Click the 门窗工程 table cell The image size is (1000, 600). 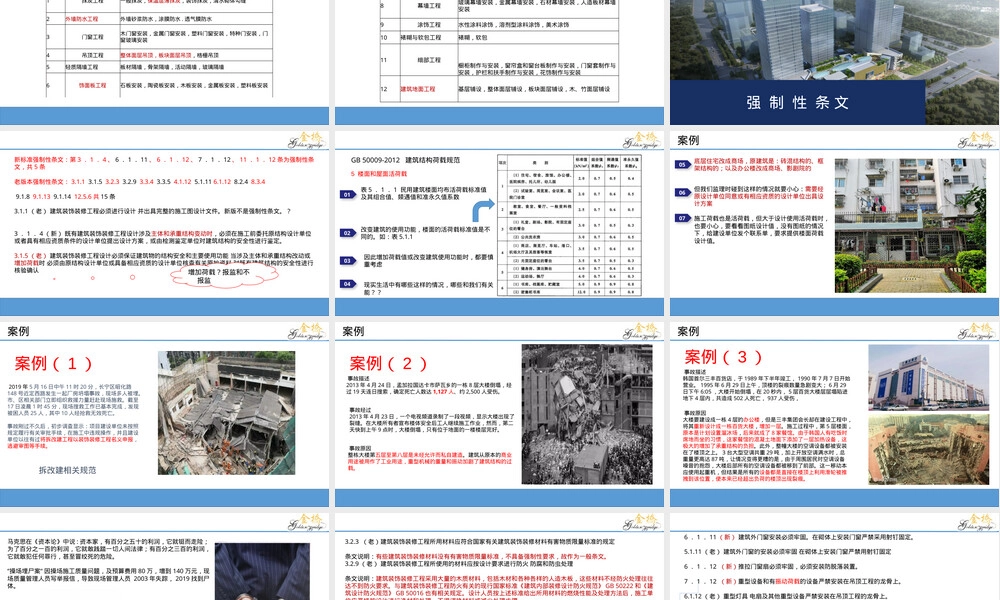(x=92, y=37)
